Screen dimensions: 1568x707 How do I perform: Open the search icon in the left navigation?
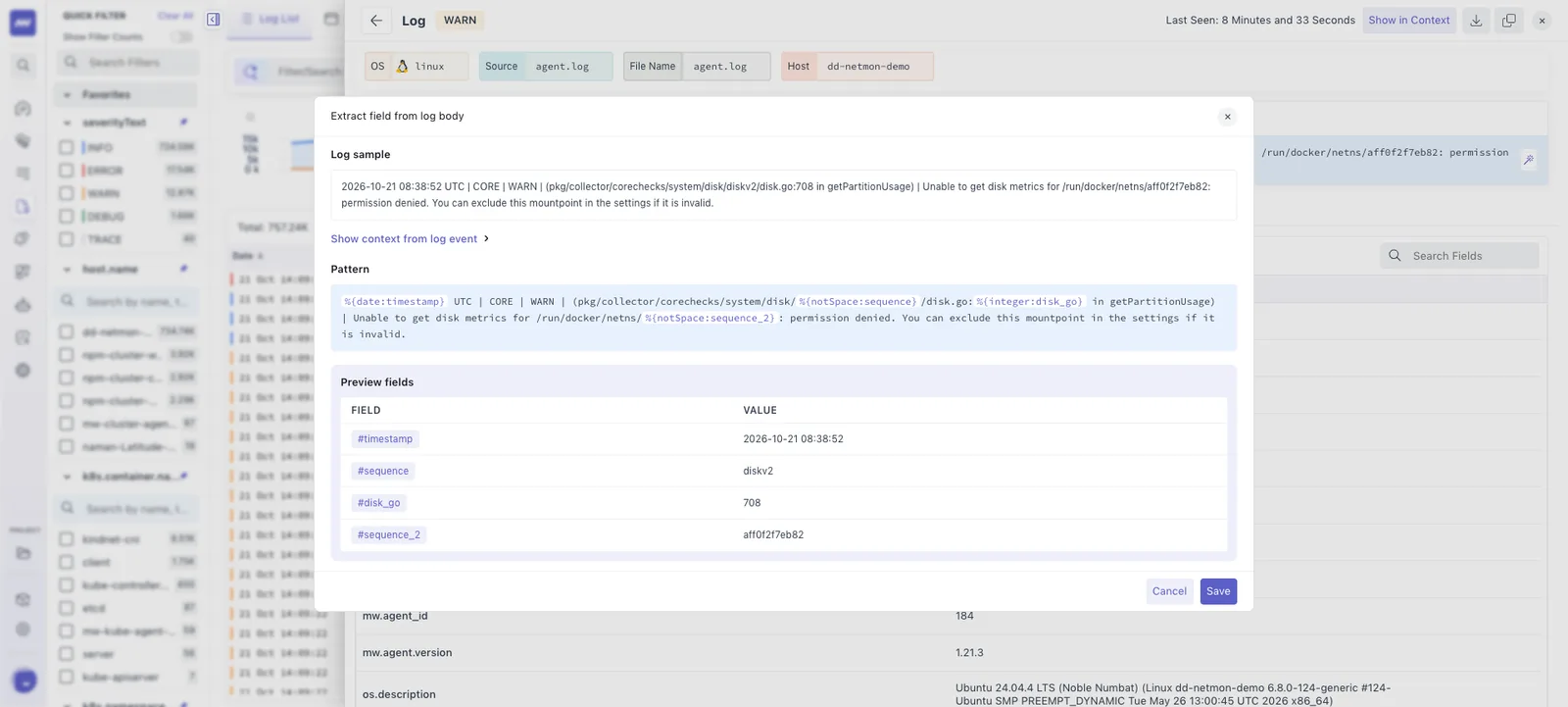(x=23, y=66)
